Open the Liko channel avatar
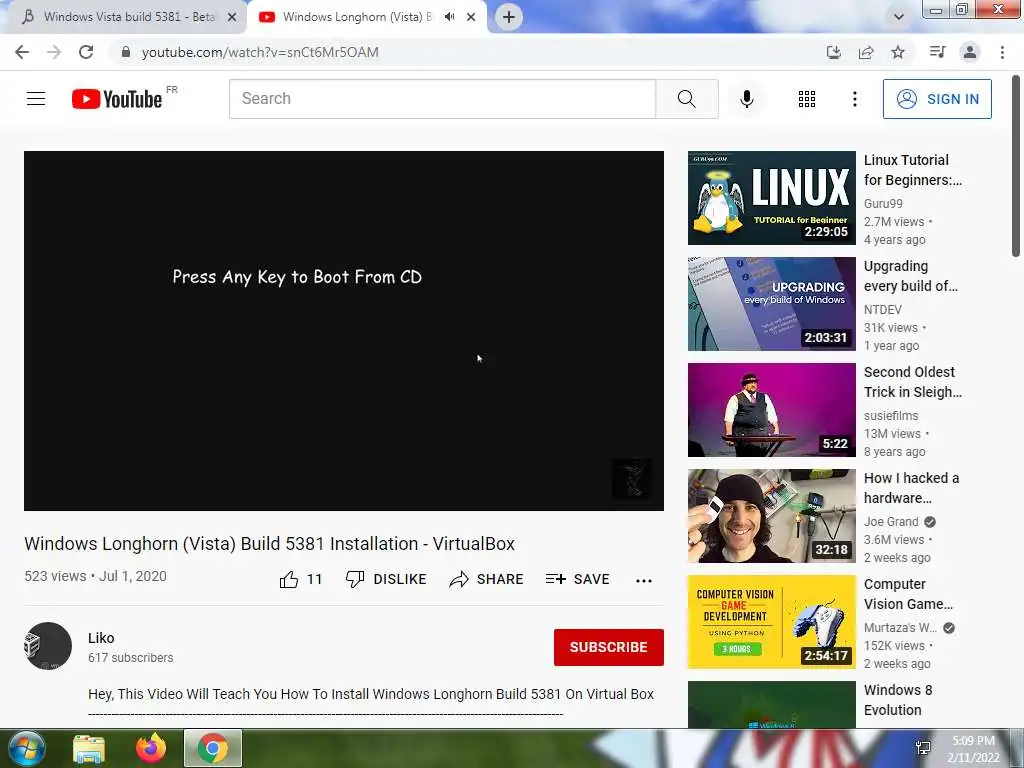The image size is (1024, 768). coord(48,646)
